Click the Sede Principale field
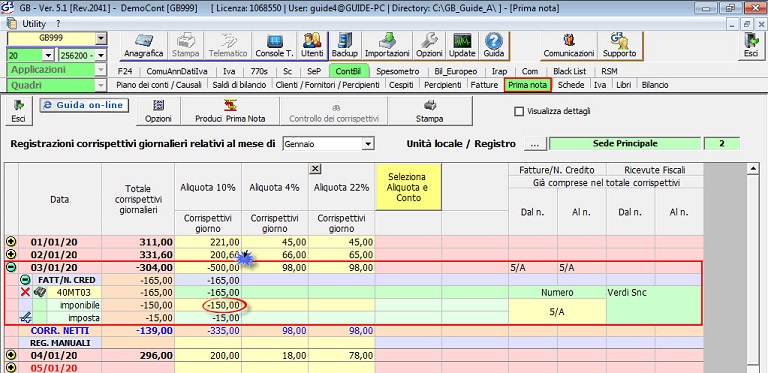 [625, 144]
